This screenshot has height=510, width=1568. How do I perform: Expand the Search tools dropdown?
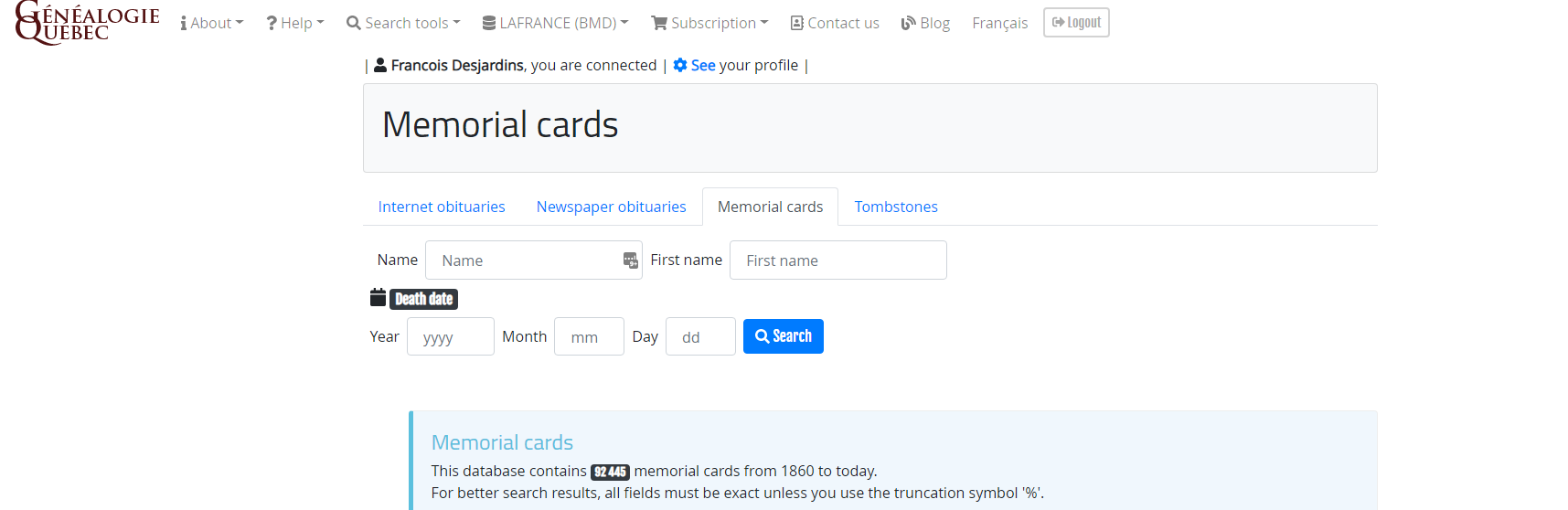tap(403, 23)
